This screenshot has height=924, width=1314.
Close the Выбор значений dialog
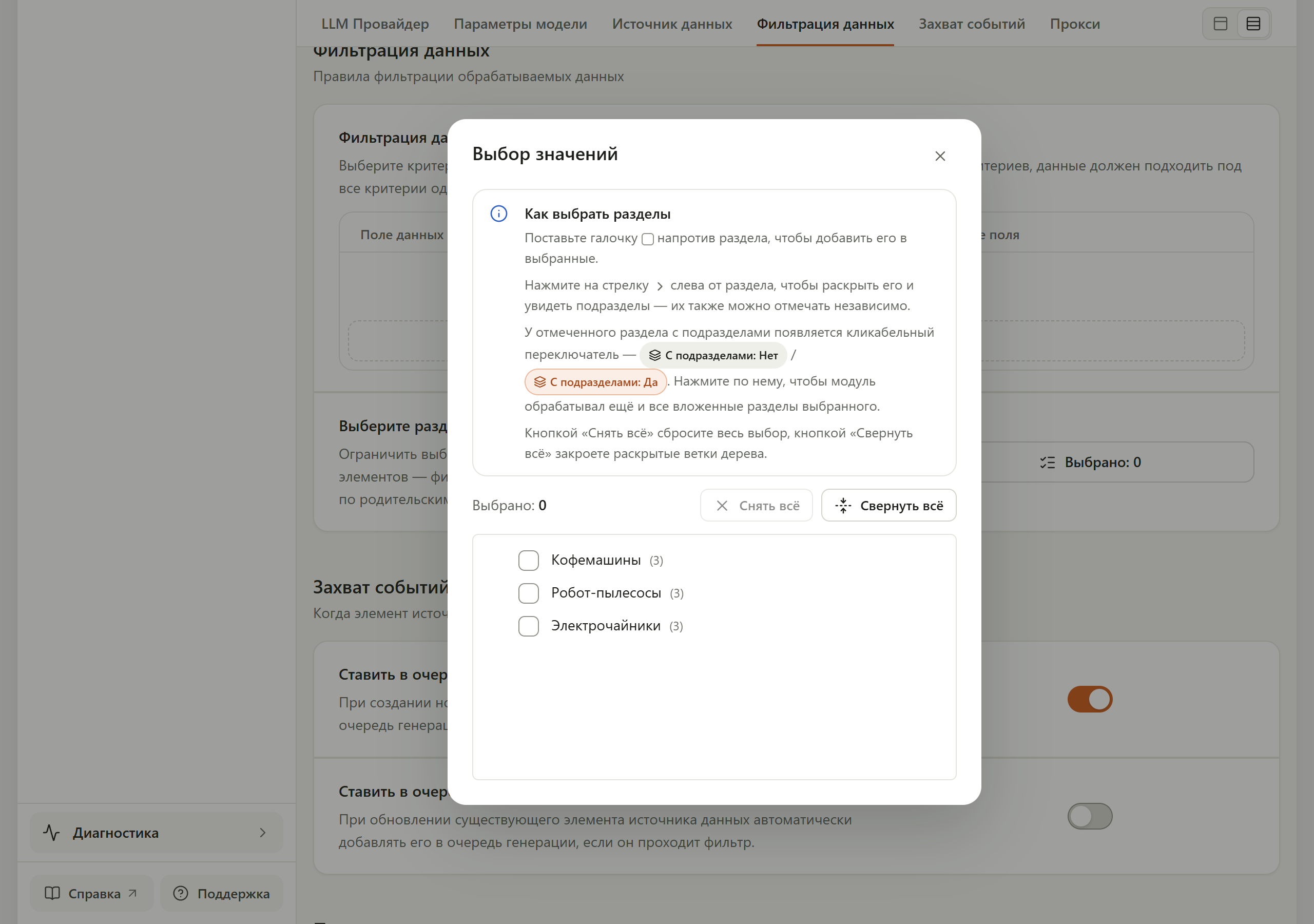940,156
